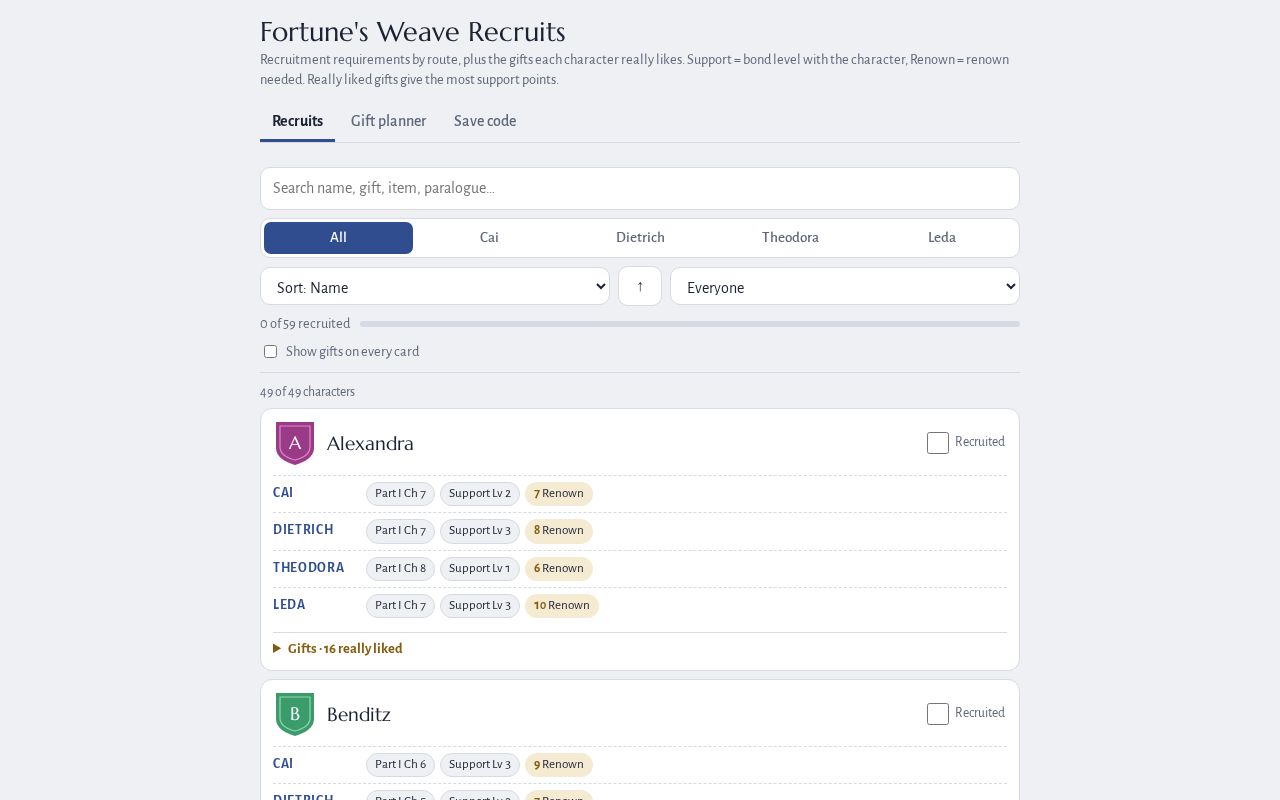Select the All route filter
The width and height of the screenshot is (1280, 800).
pos(338,238)
